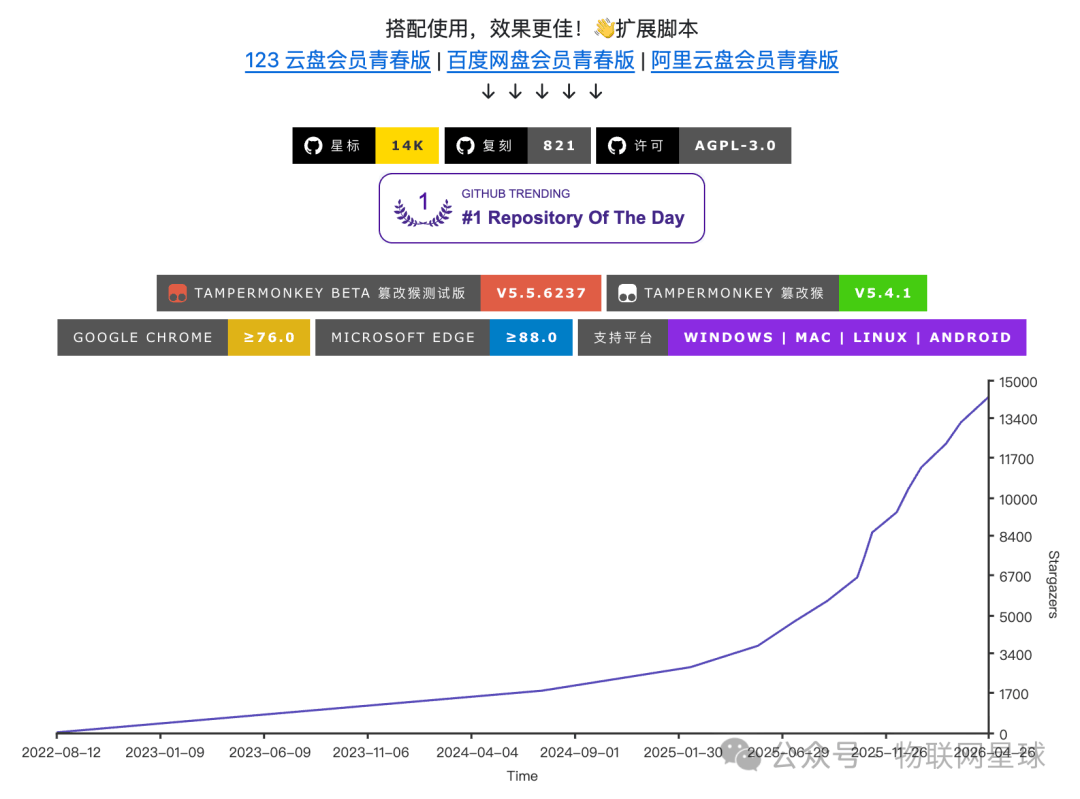Screen dimensions: 1080x799
Task: Click the 搭配使用，效果更佳 heading text
Action: 484,28
